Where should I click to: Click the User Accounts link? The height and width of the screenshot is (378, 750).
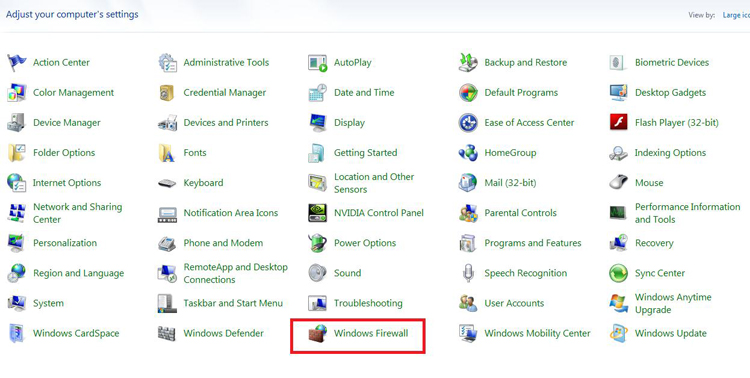(514, 303)
